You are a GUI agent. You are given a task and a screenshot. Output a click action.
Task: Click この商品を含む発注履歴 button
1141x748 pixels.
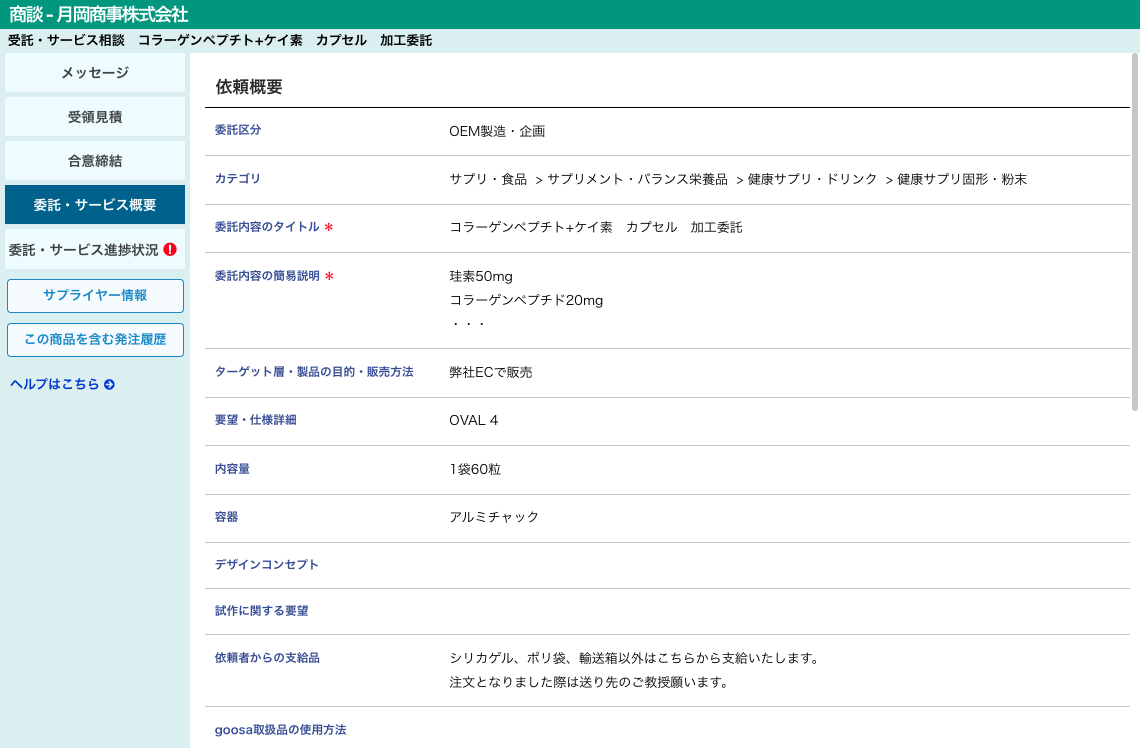[95, 340]
